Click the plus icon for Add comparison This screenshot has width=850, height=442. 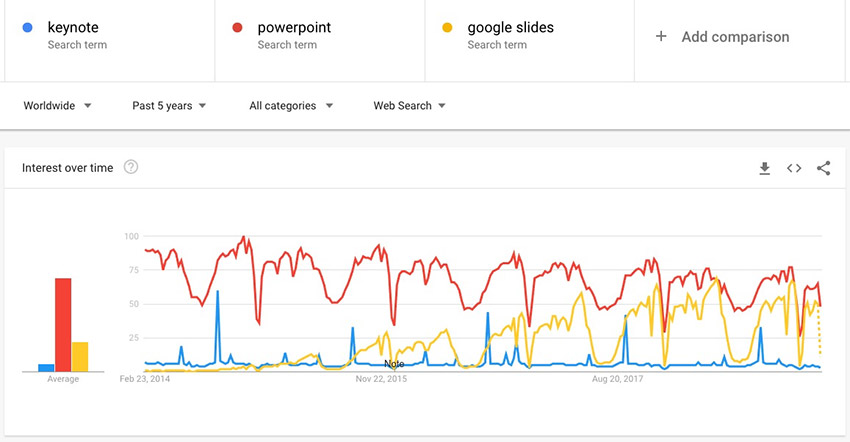[661, 37]
